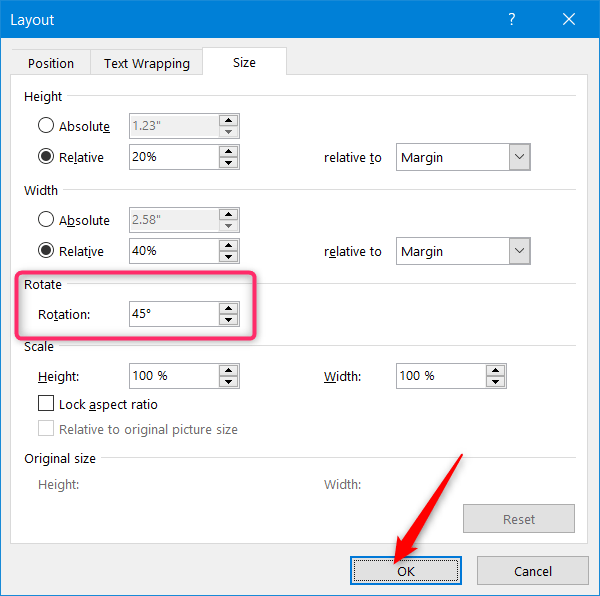Increase Rotation value with up arrow
Image resolution: width=600 pixels, height=596 pixels.
coord(228,308)
